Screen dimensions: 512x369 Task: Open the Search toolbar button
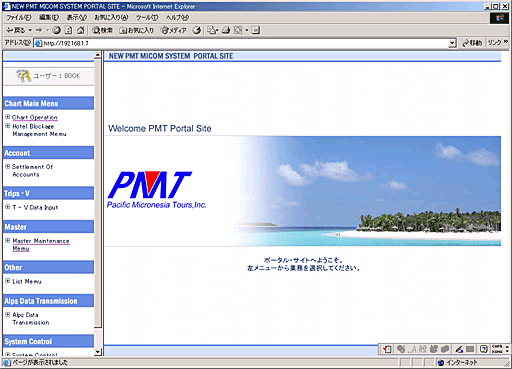pos(103,30)
